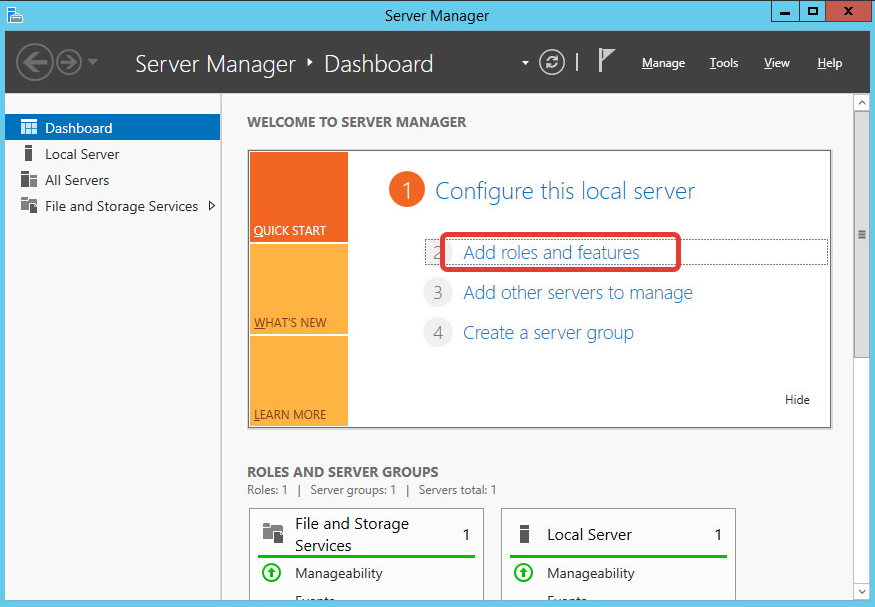Click green Manageability status icon under Local Server
Viewport: 875px width, 607px height.
[x=523, y=573]
